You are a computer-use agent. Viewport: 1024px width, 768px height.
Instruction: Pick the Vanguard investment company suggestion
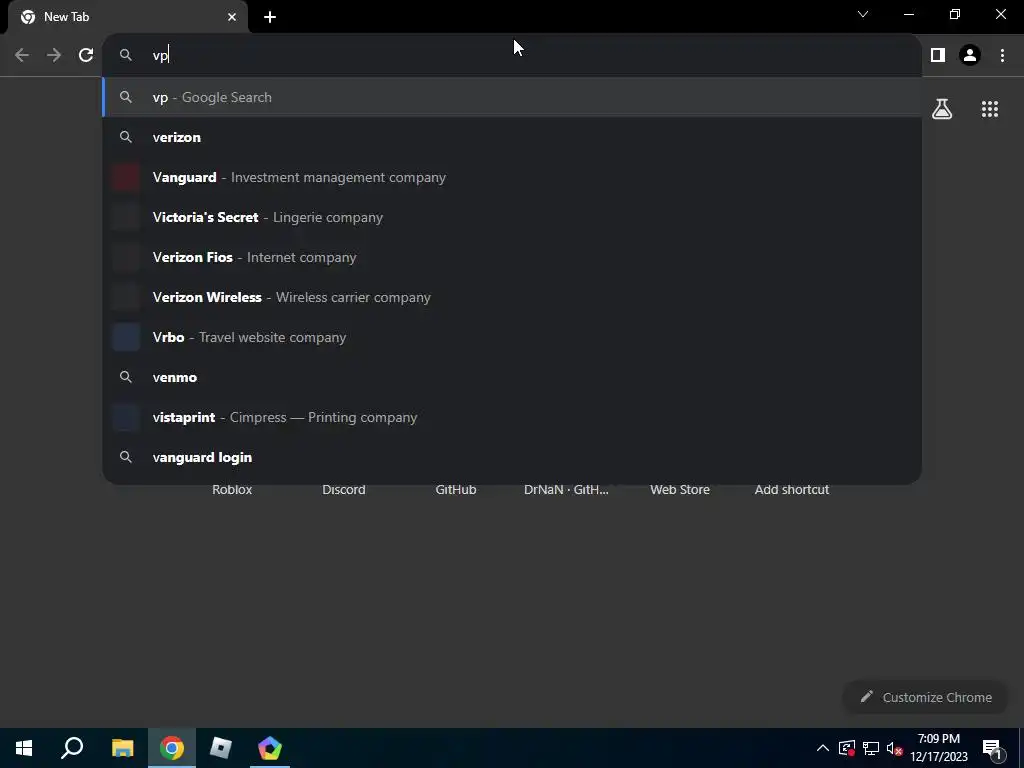coord(512,177)
